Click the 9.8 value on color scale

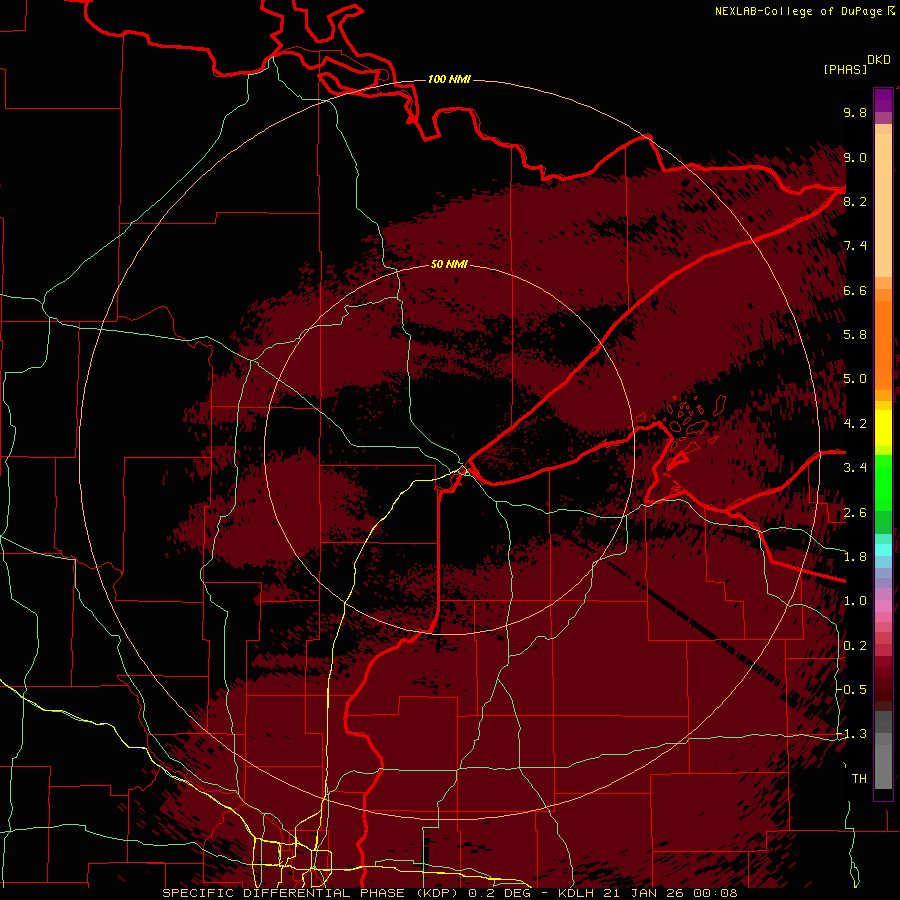point(855,112)
